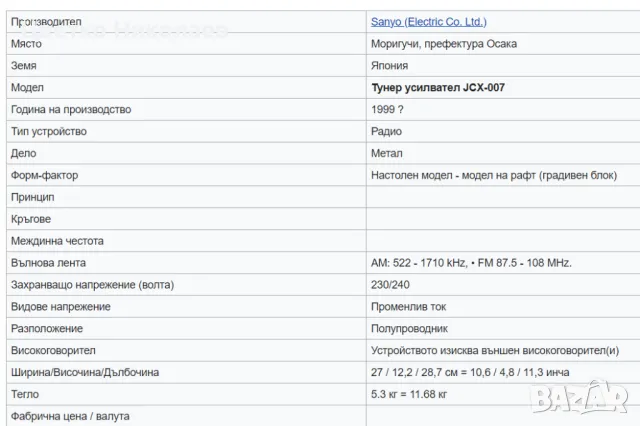The image size is (640, 426).
Task: Select the Метал value cell
Action: (386, 153)
